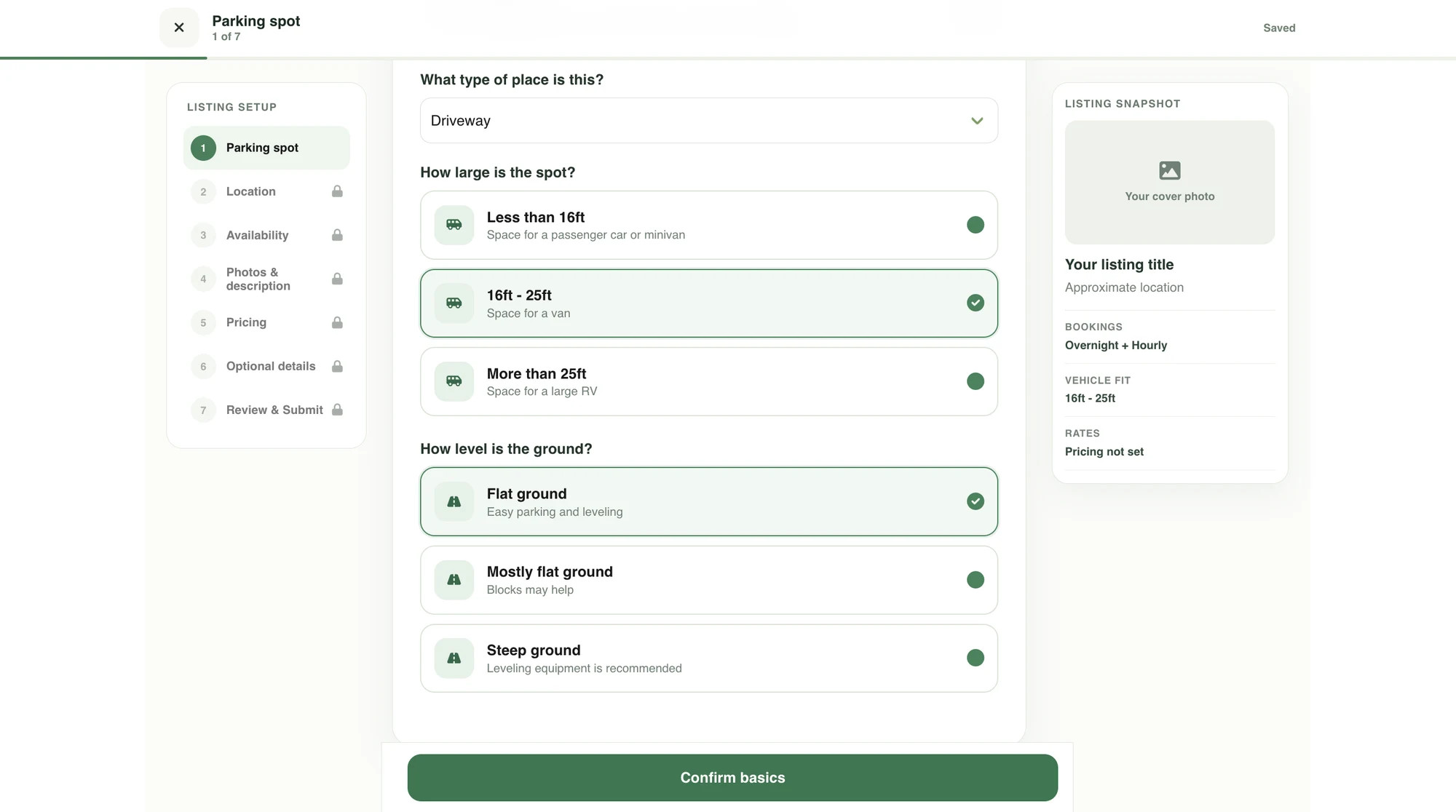Screen dimensions: 1456x812
Task: Click step number 1 circle badge
Action: [203, 148]
